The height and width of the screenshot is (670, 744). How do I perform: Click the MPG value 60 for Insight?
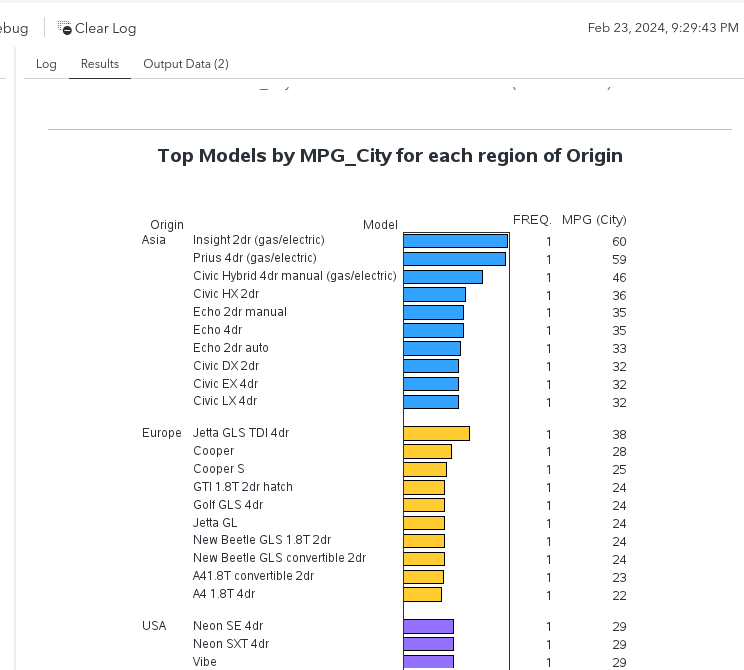(x=619, y=242)
